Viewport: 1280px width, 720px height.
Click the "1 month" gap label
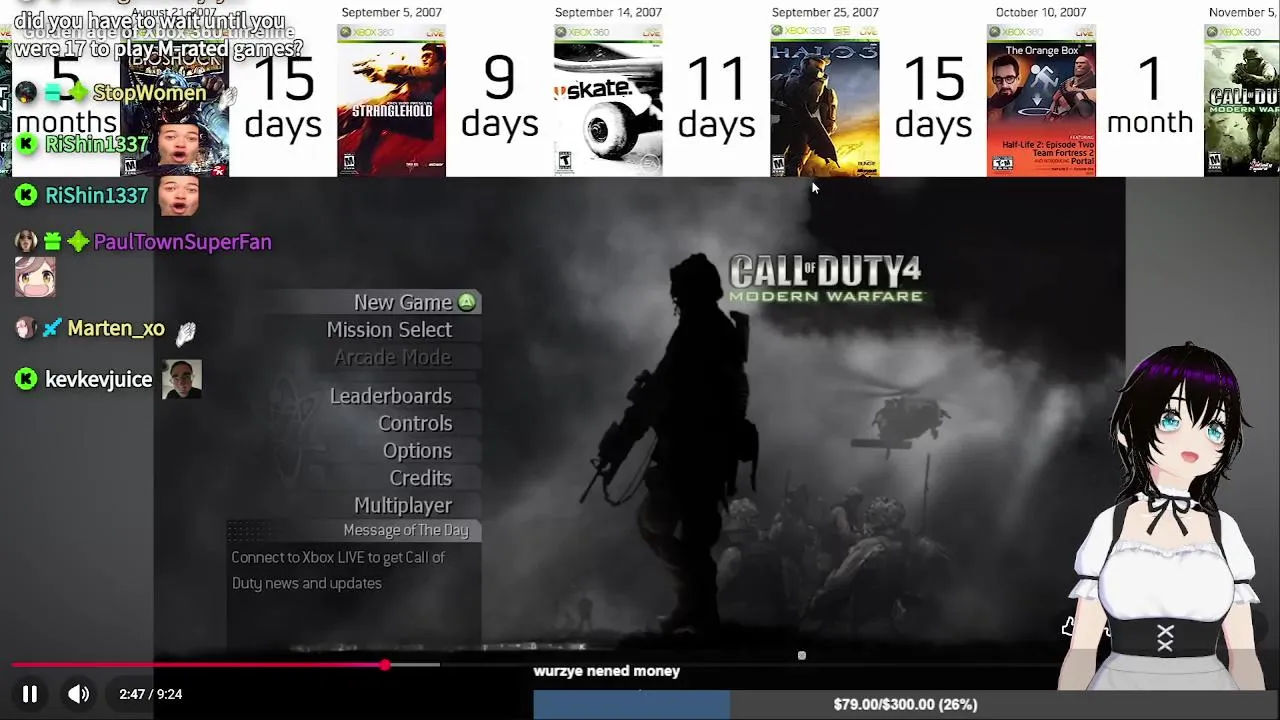point(1150,96)
